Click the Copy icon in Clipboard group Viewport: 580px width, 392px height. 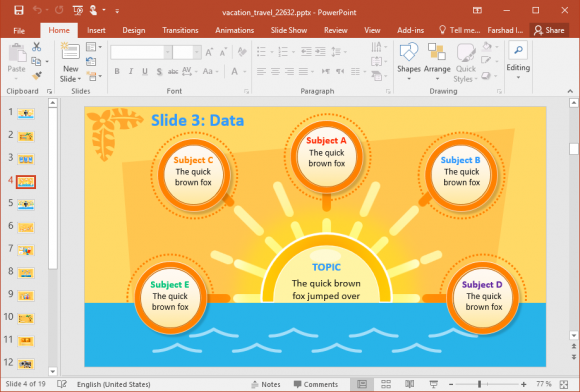[36, 61]
